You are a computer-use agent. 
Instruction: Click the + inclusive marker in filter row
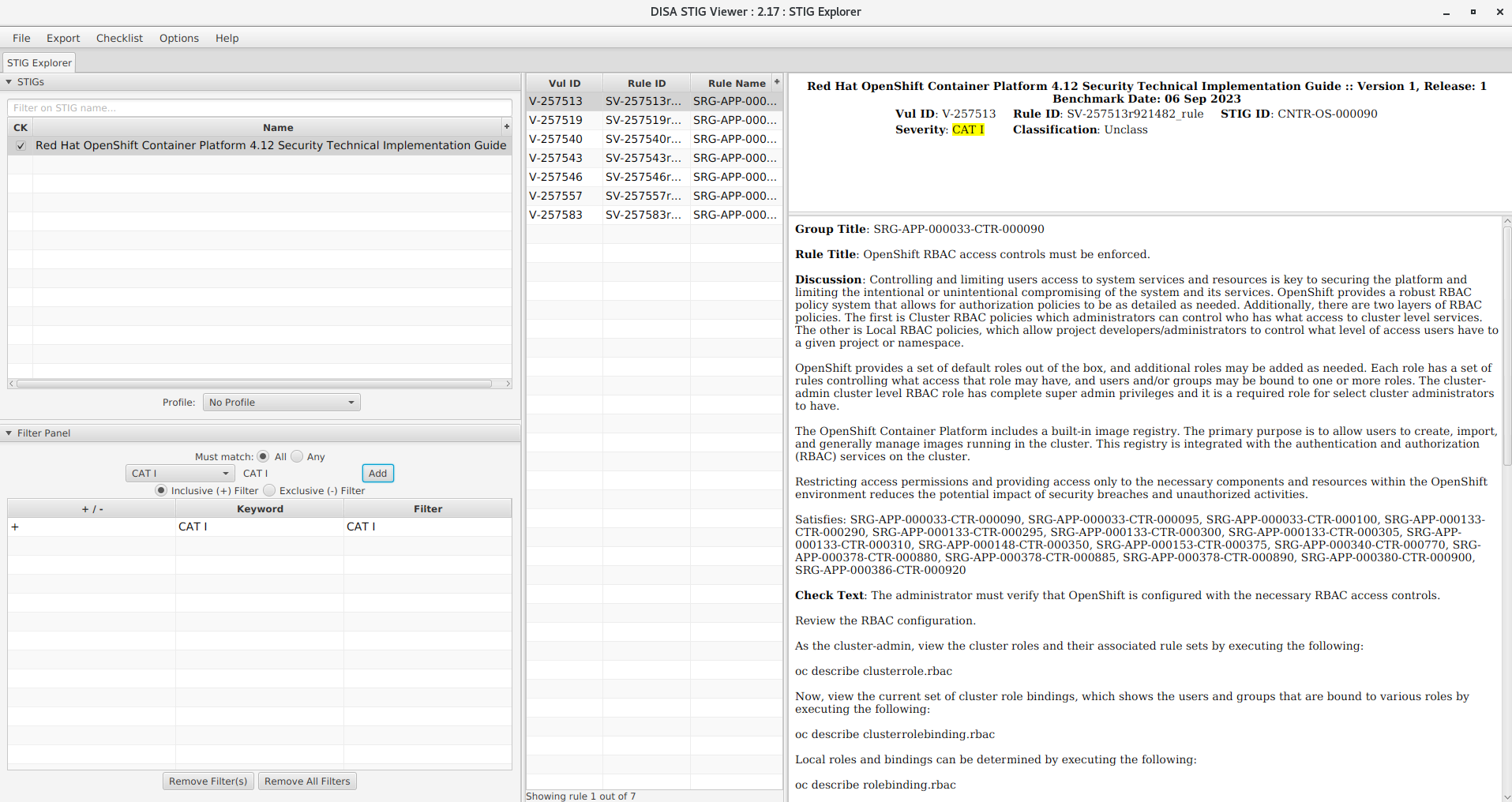coord(15,527)
